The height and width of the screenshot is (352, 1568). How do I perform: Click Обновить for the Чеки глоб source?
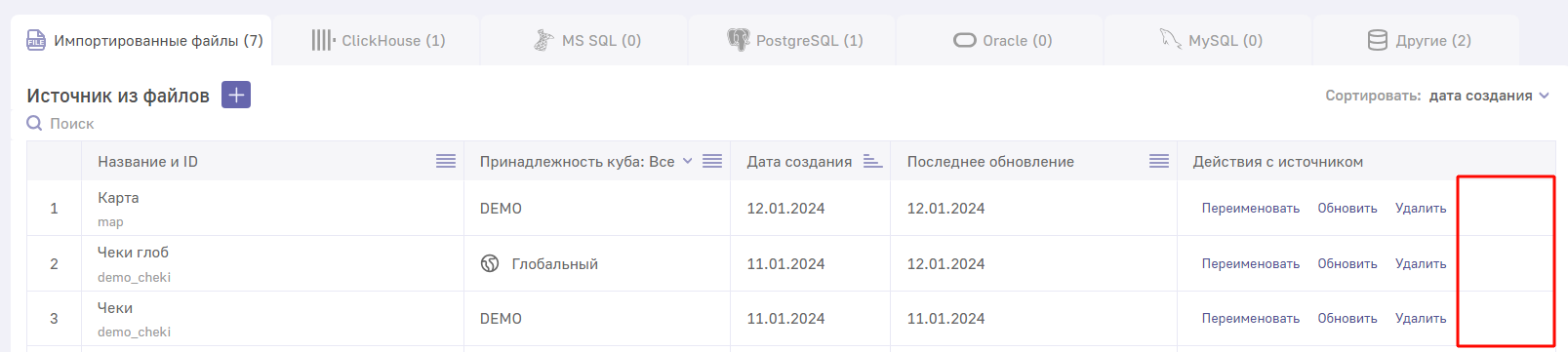point(1347,263)
